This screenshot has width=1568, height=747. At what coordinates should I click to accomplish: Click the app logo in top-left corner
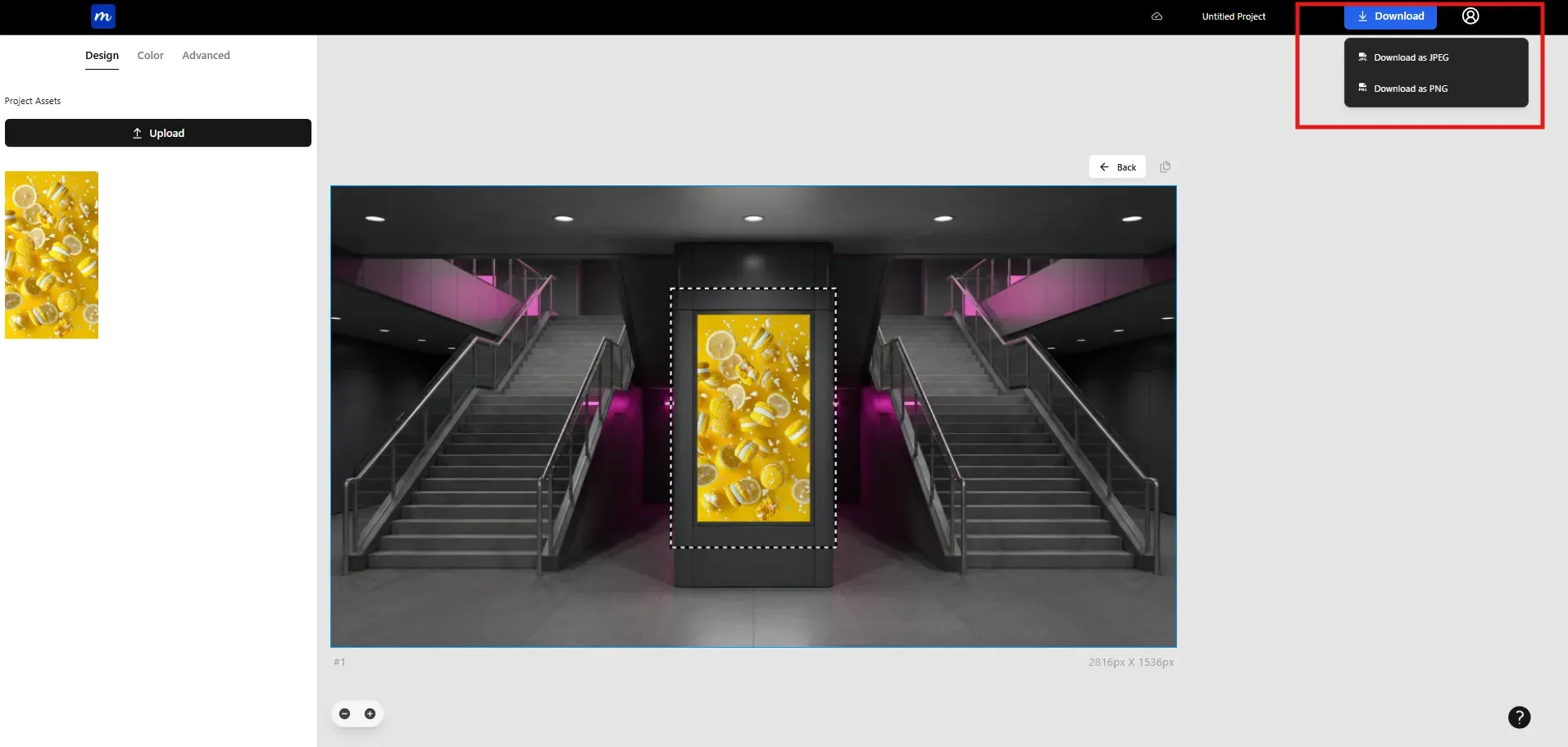click(102, 16)
